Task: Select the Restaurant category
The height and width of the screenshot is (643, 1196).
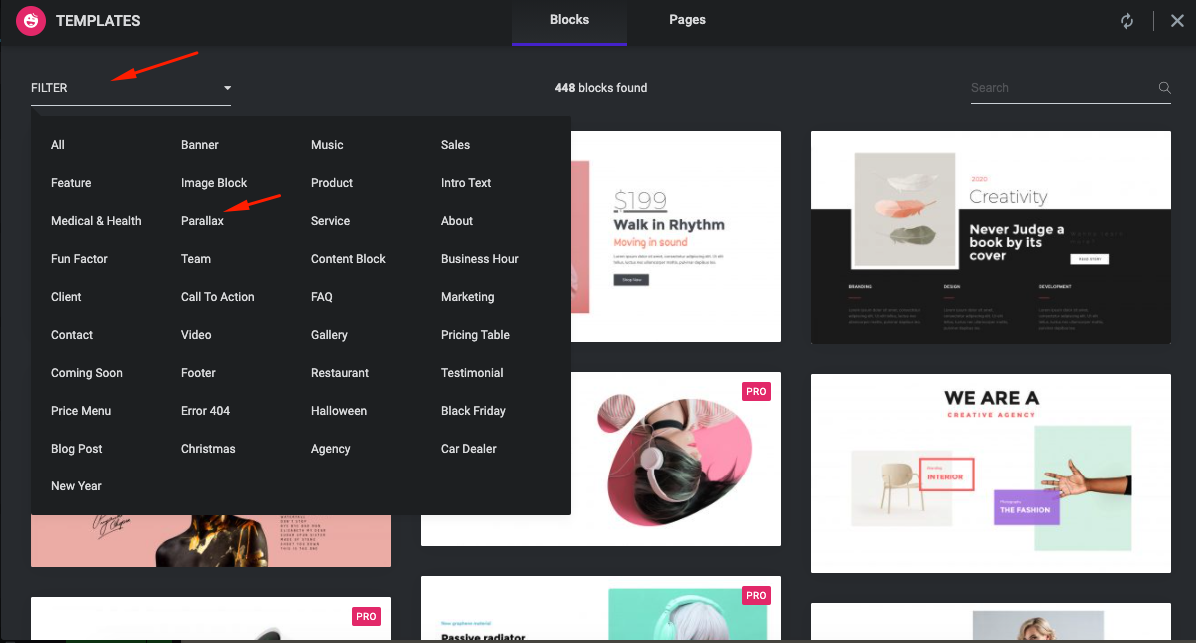Action: (340, 373)
